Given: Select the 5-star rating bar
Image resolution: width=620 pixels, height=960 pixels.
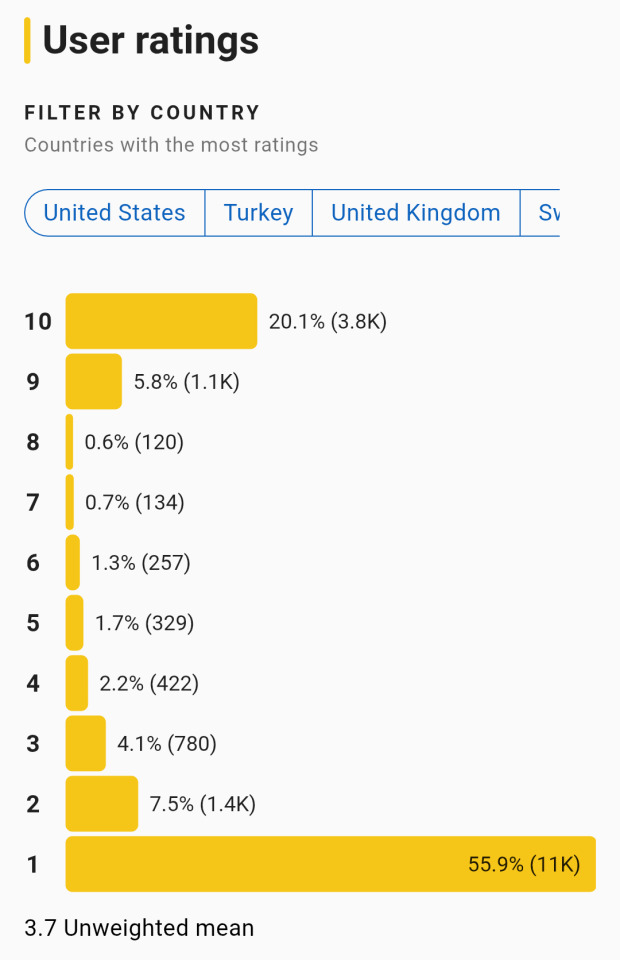Looking at the screenshot, I should (x=74, y=623).
